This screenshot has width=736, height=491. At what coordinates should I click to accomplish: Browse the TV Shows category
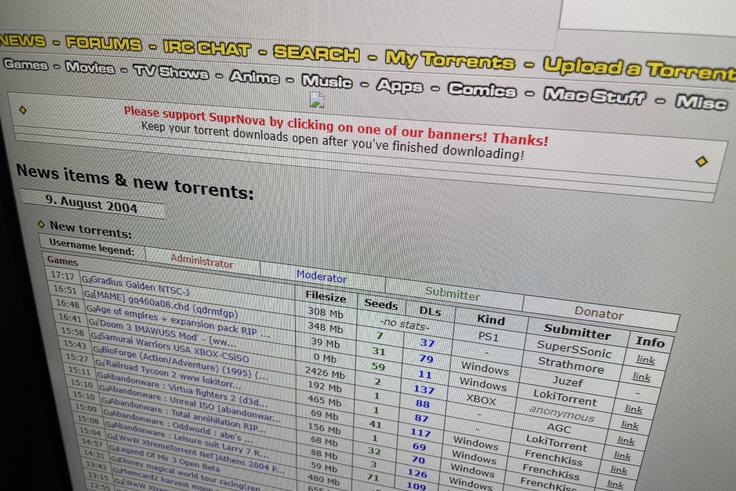[171, 72]
